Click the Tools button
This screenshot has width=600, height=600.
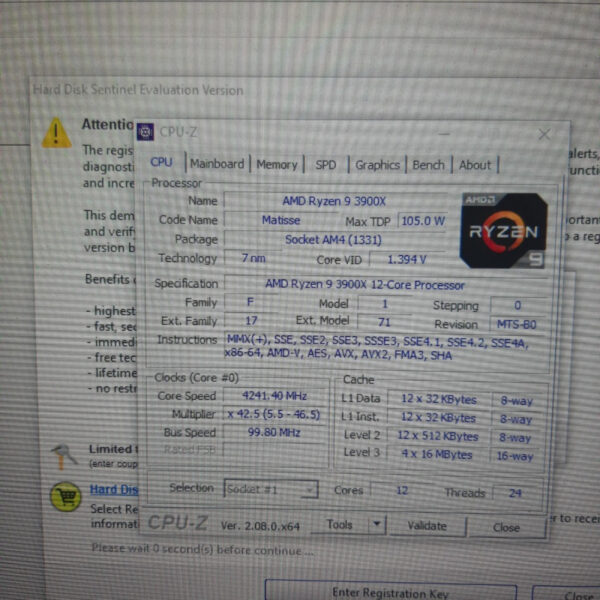coord(340,524)
